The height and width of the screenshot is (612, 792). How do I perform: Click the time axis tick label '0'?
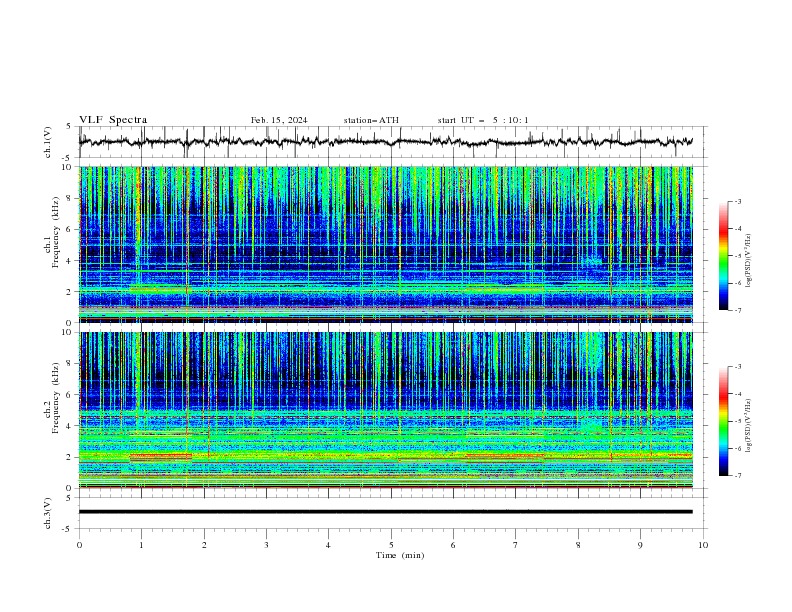point(79,545)
